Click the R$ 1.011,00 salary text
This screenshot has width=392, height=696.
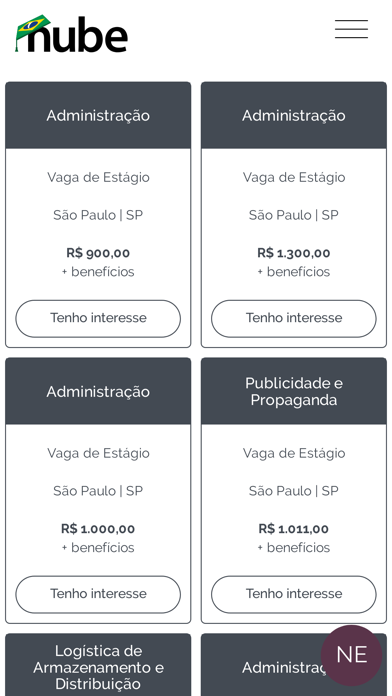pos(293,529)
